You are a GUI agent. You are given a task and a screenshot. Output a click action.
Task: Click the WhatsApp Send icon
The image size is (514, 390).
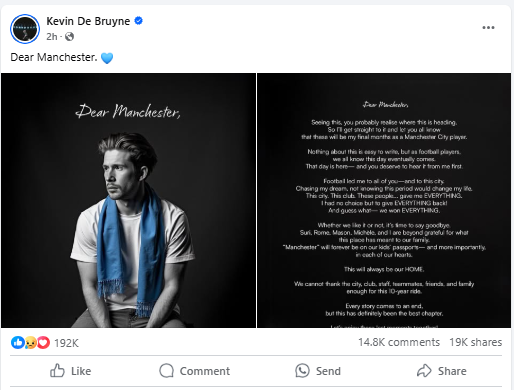point(302,371)
